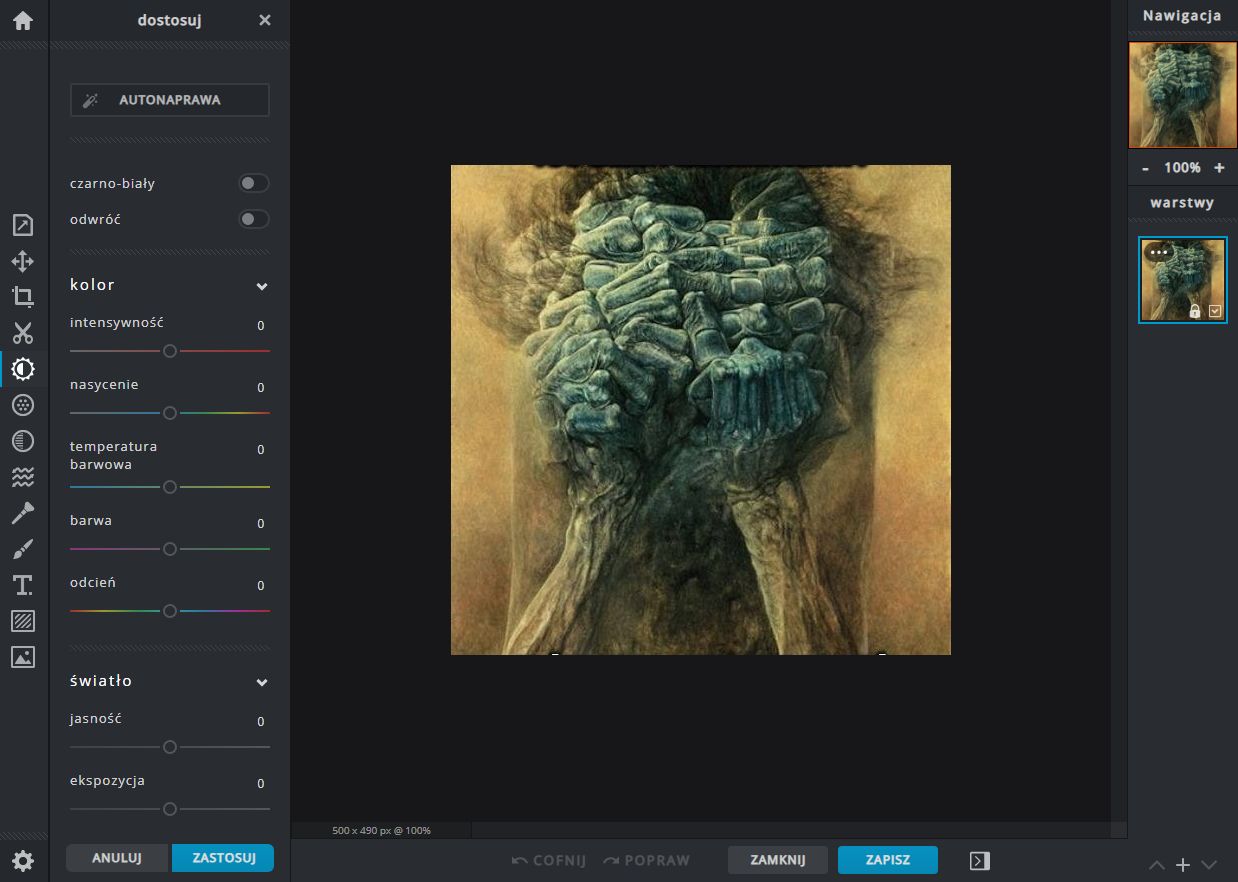
Task: Select the Crop tool
Action: point(23,297)
